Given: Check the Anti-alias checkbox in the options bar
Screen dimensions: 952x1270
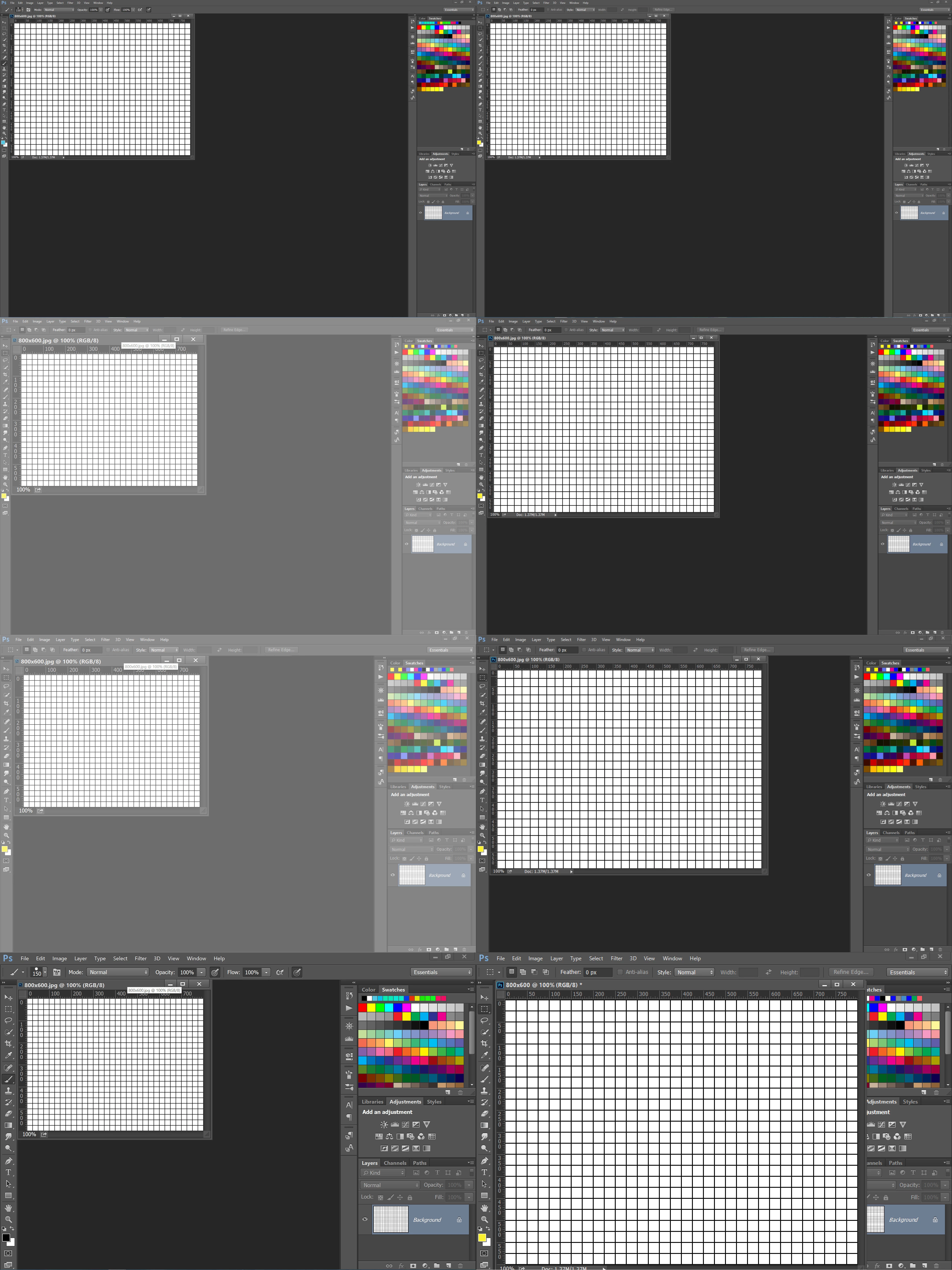Looking at the screenshot, I should pyautogui.click(x=620, y=972).
